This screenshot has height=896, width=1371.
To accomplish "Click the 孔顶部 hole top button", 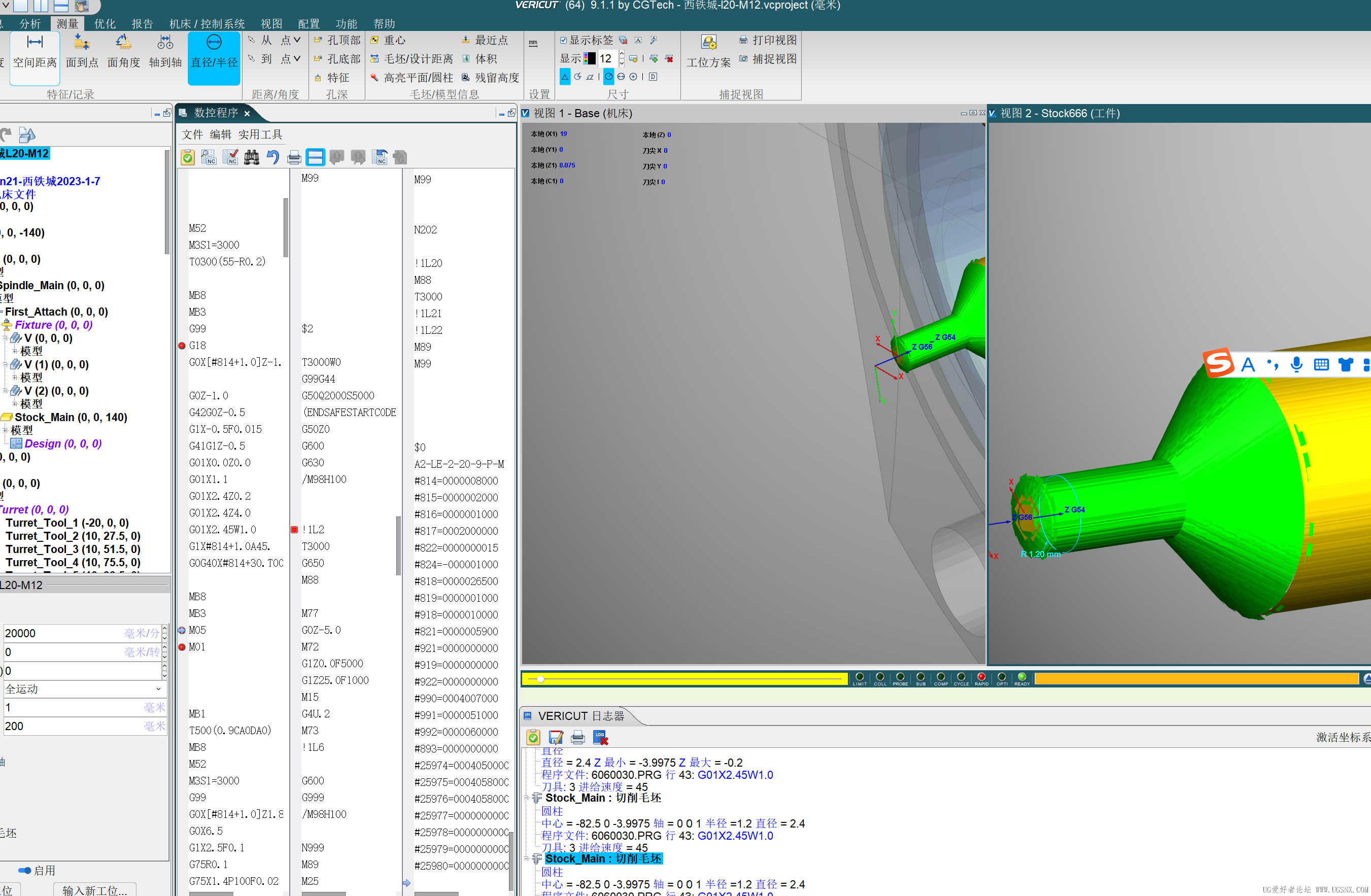I will point(337,40).
